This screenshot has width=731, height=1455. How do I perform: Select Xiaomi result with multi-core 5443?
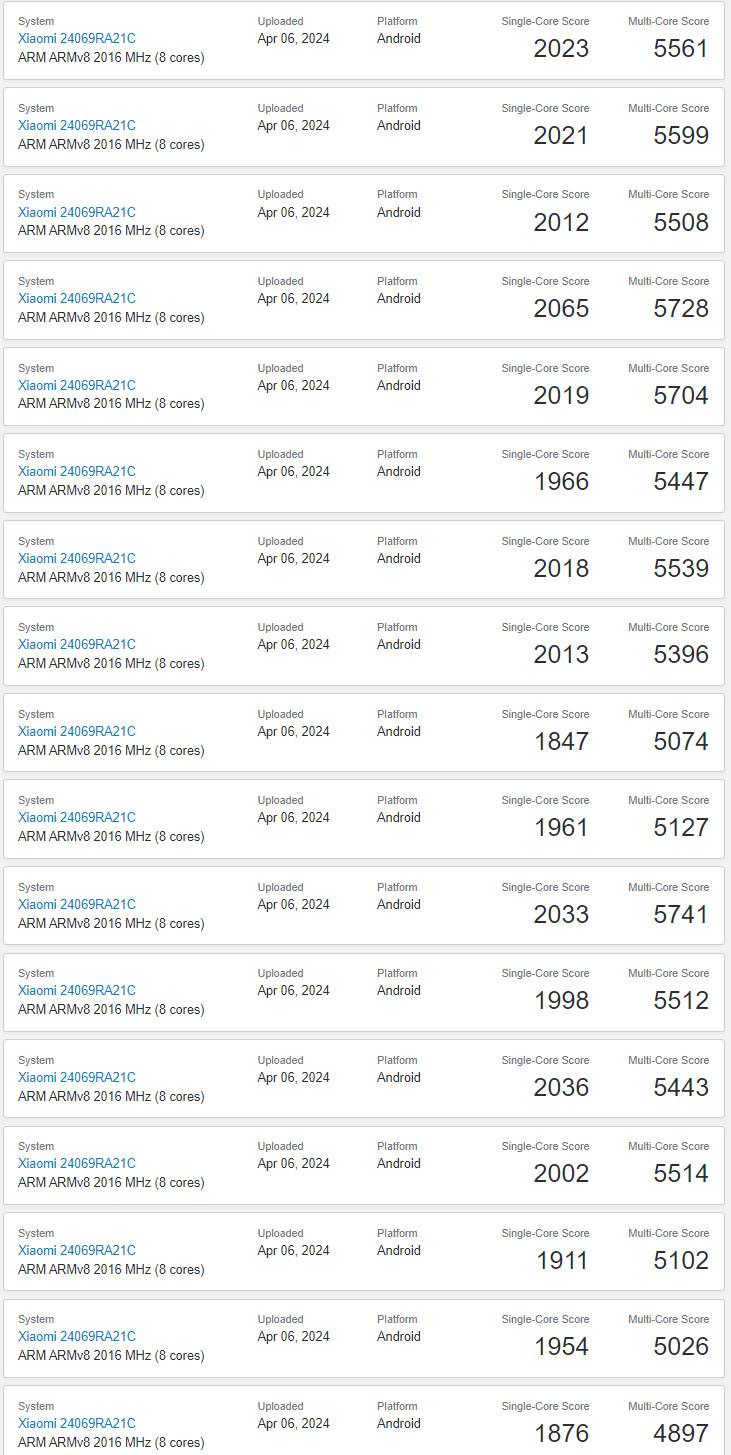click(77, 1077)
